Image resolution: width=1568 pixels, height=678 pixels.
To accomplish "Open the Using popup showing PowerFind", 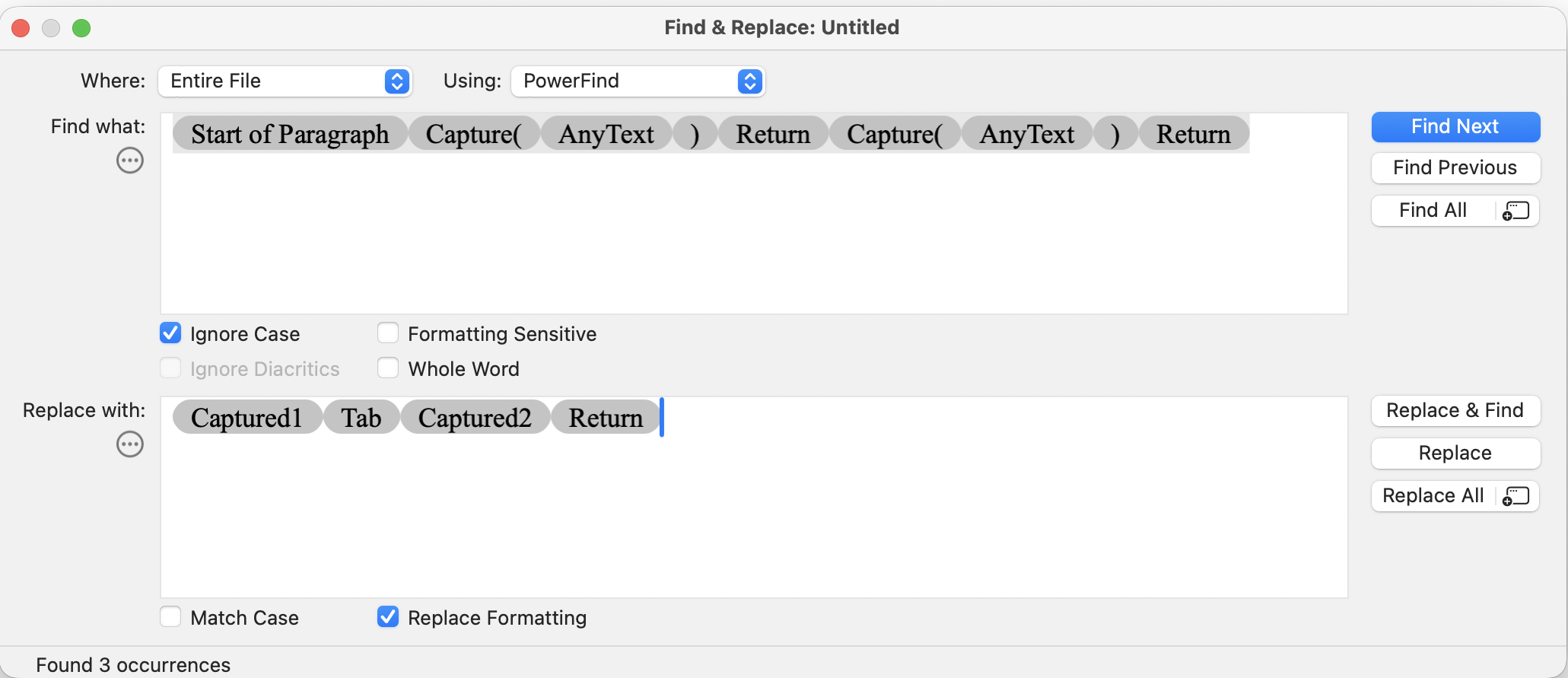I will tap(638, 81).
